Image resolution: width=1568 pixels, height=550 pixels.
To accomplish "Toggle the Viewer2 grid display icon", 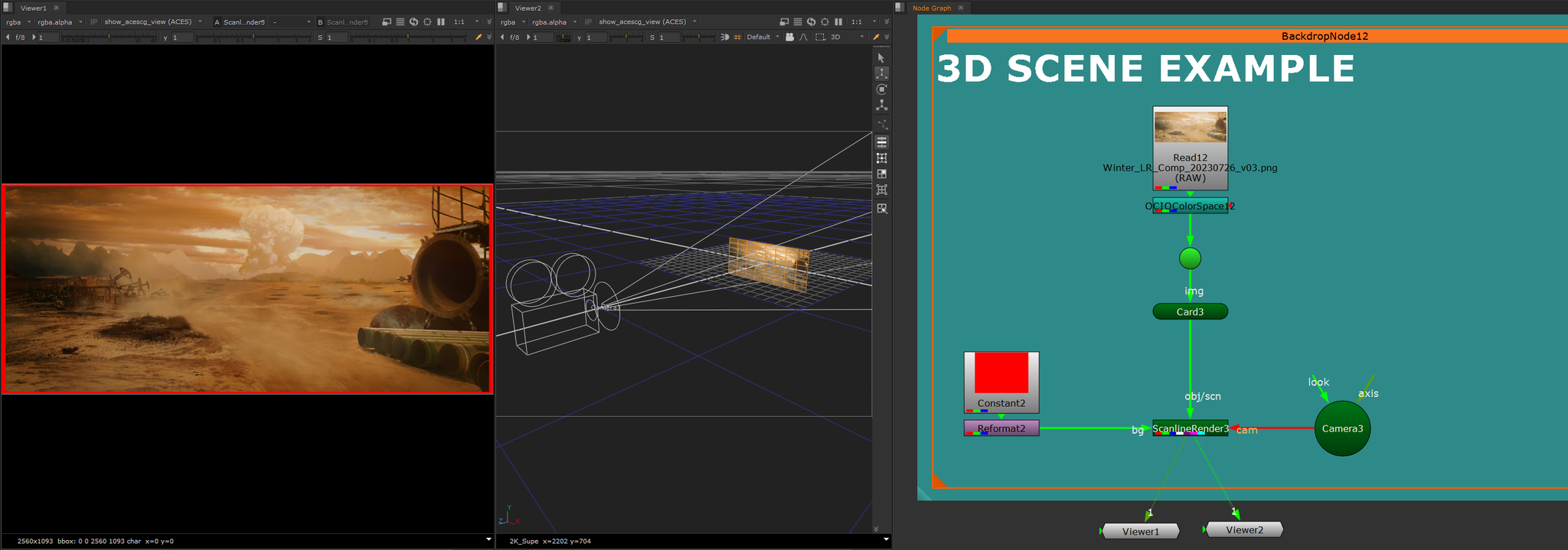I will 737,37.
